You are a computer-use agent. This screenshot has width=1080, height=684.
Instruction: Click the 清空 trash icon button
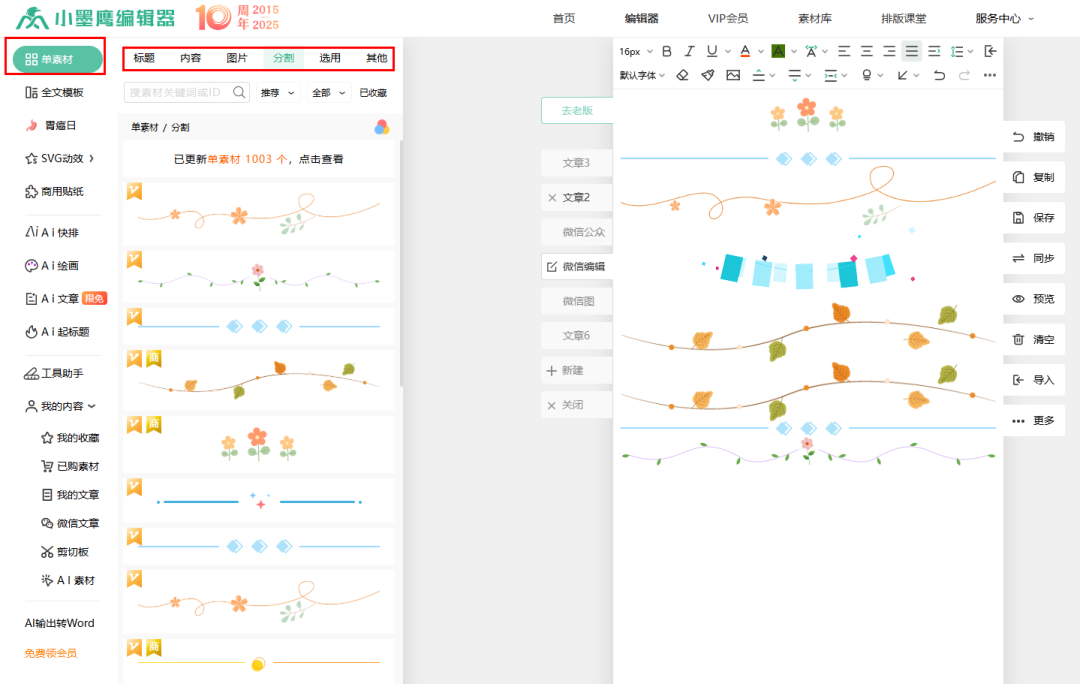click(x=1033, y=339)
